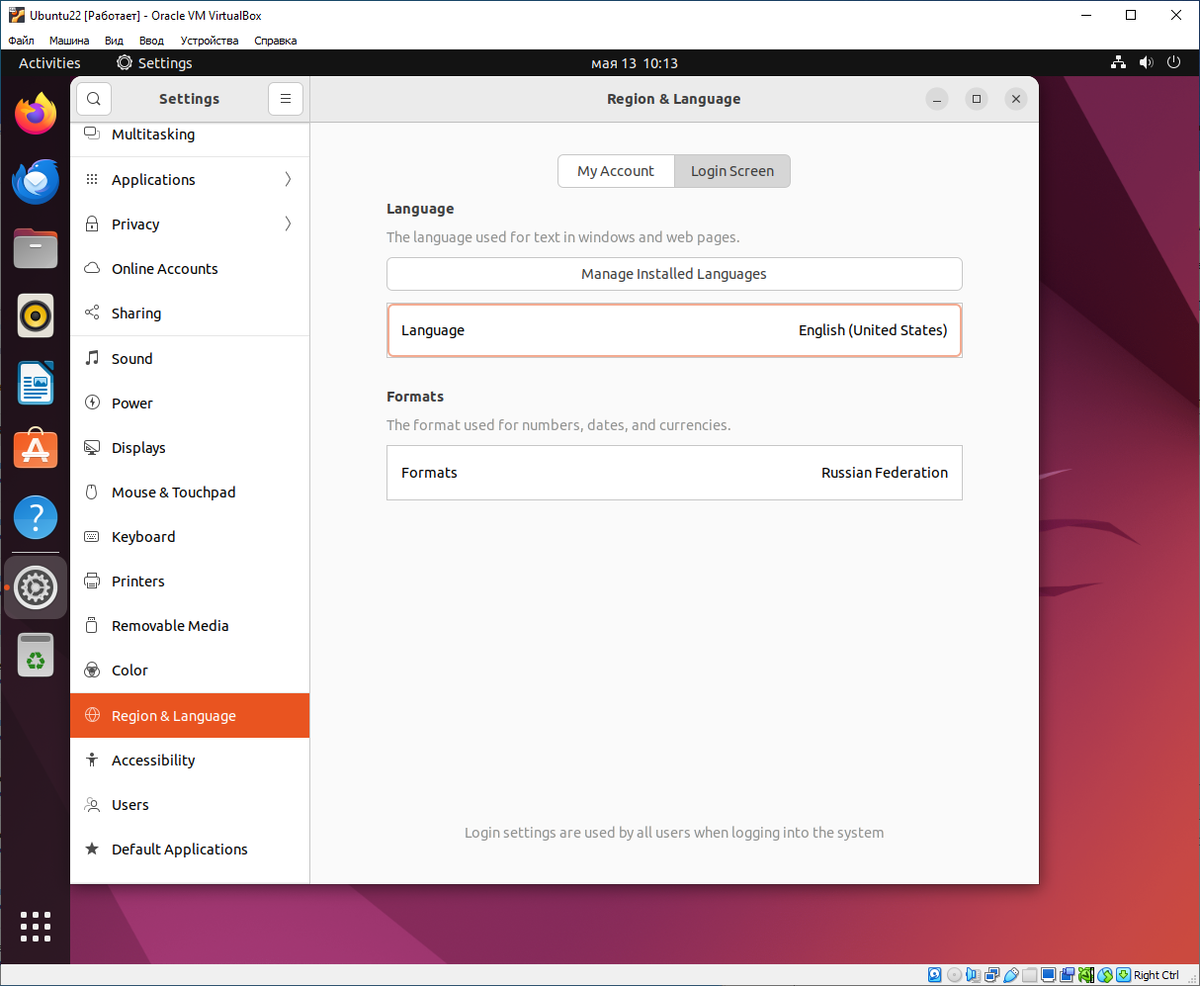Open Power settings panel
The width and height of the screenshot is (1200, 986).
[x=190, y=403]
